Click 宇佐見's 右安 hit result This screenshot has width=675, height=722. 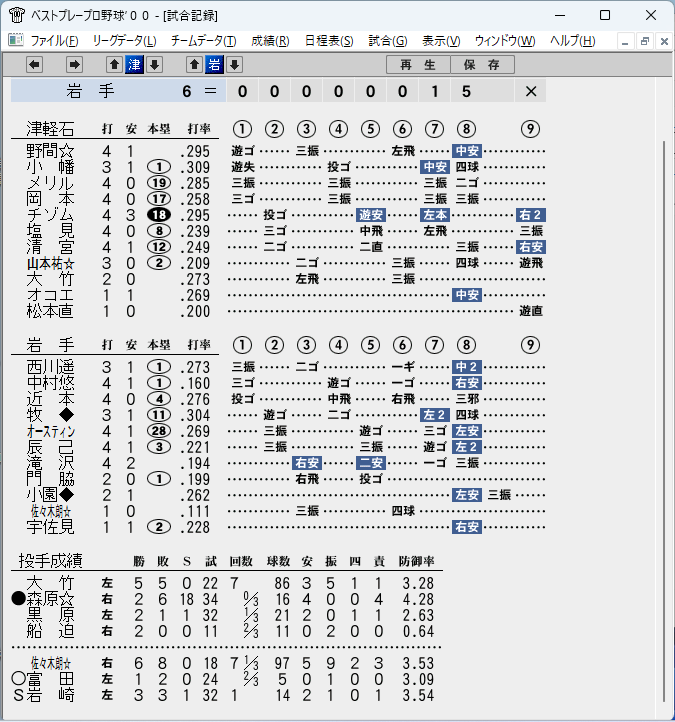point(467,527)
